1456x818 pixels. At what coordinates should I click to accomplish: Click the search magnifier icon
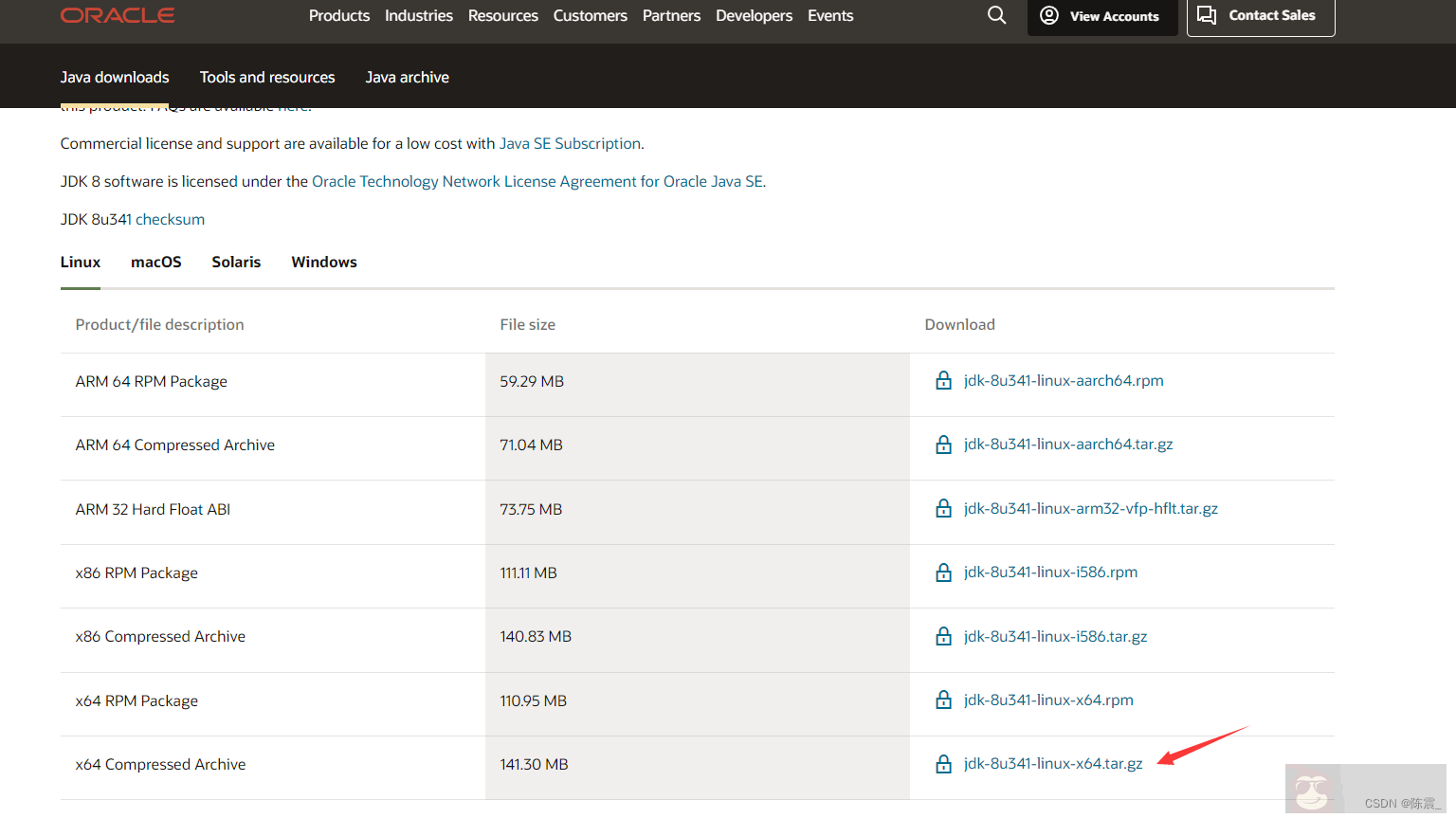click(996, 15)
